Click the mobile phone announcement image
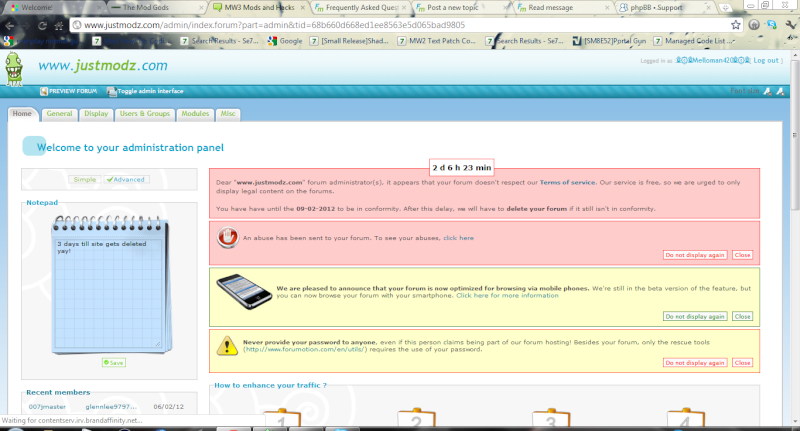Viewport: 800px width, 431px height. (x=244, y=291)
